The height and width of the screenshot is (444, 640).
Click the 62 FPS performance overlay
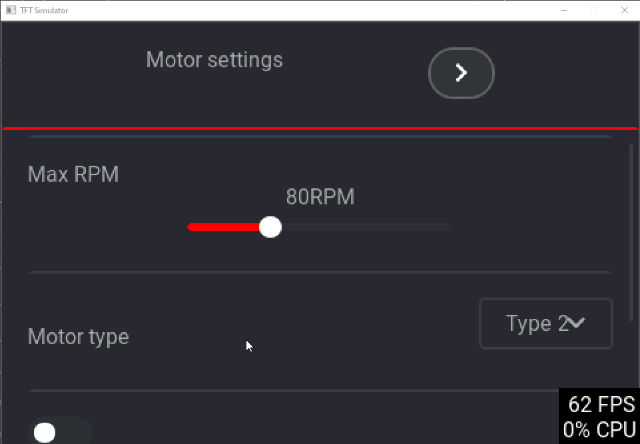click(601, 404)
